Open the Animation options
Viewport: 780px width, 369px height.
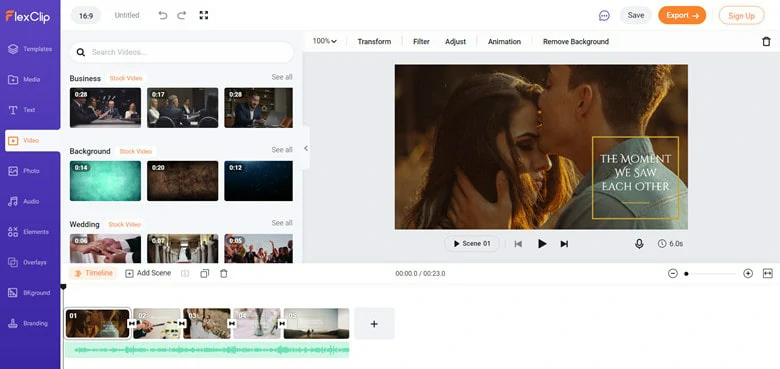tap(504, 42)
